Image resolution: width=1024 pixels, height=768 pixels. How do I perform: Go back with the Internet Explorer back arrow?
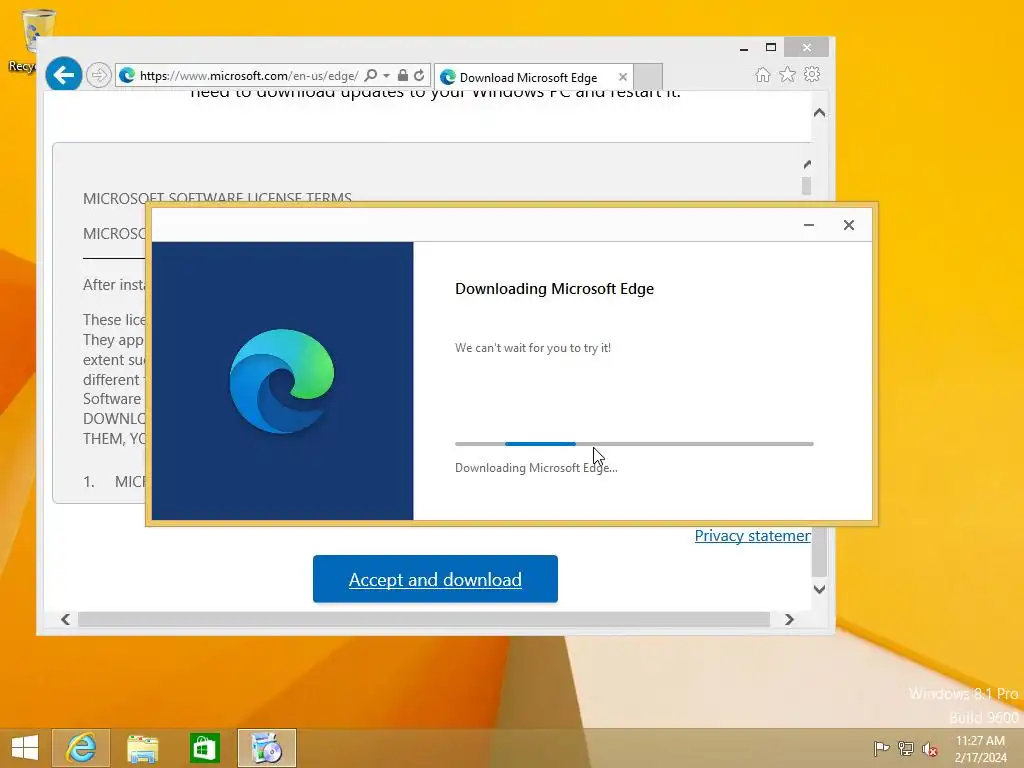(63, 75)
